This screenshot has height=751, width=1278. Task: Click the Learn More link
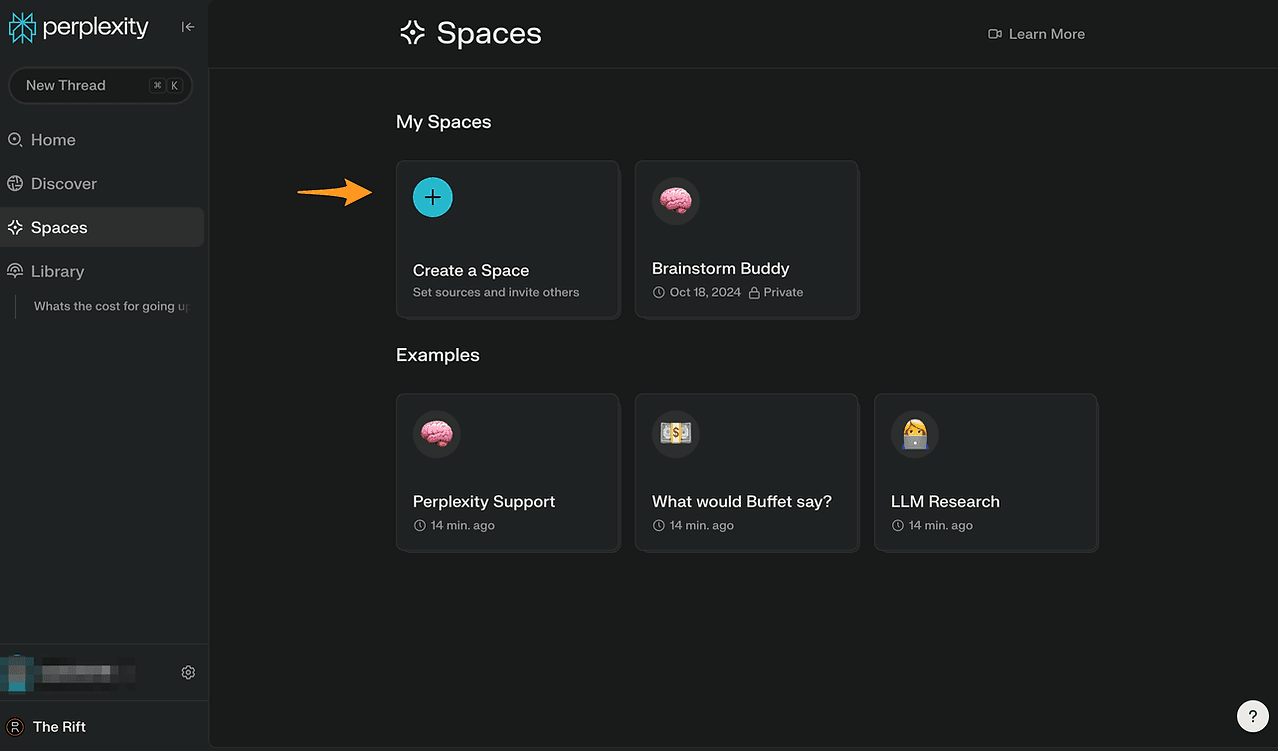tap(1046, 34)
